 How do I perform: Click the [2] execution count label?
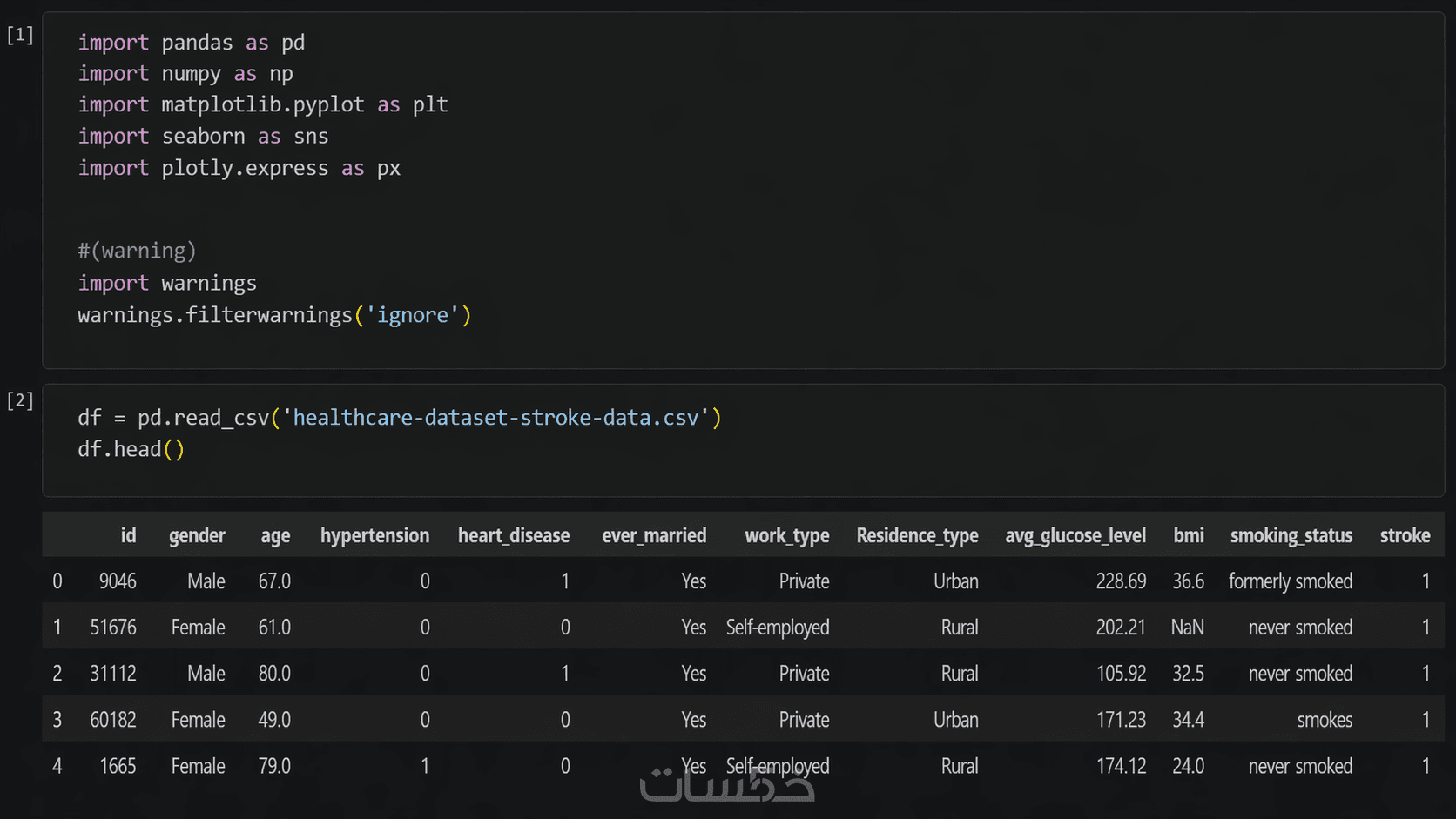point(20,400)
